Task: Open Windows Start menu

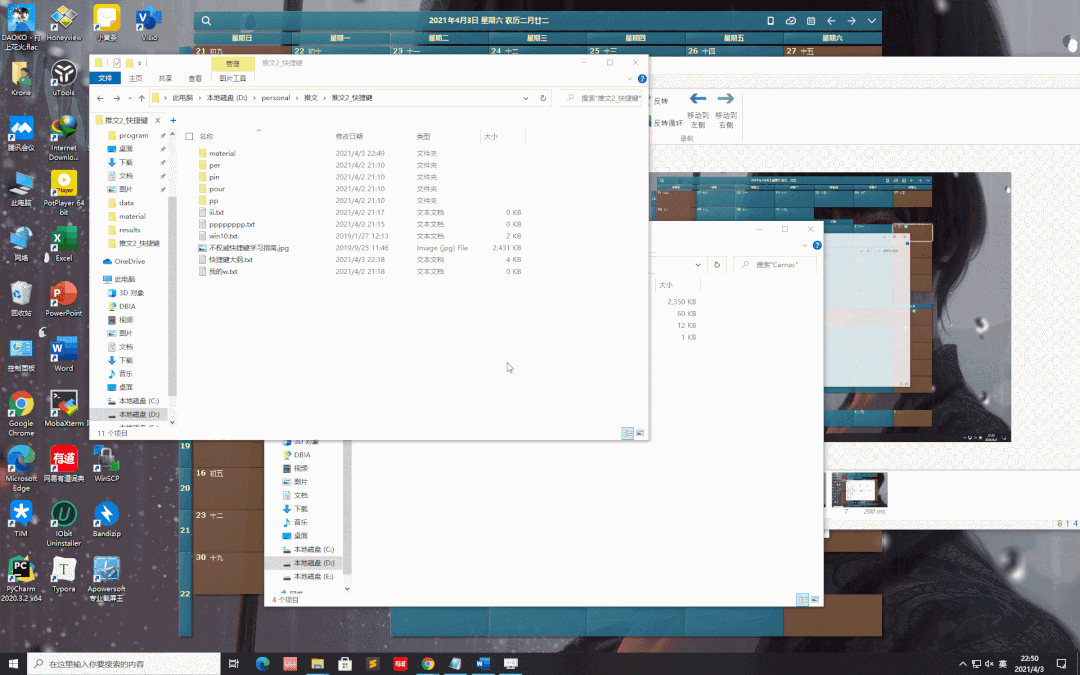Action: (x=13, y=663)
